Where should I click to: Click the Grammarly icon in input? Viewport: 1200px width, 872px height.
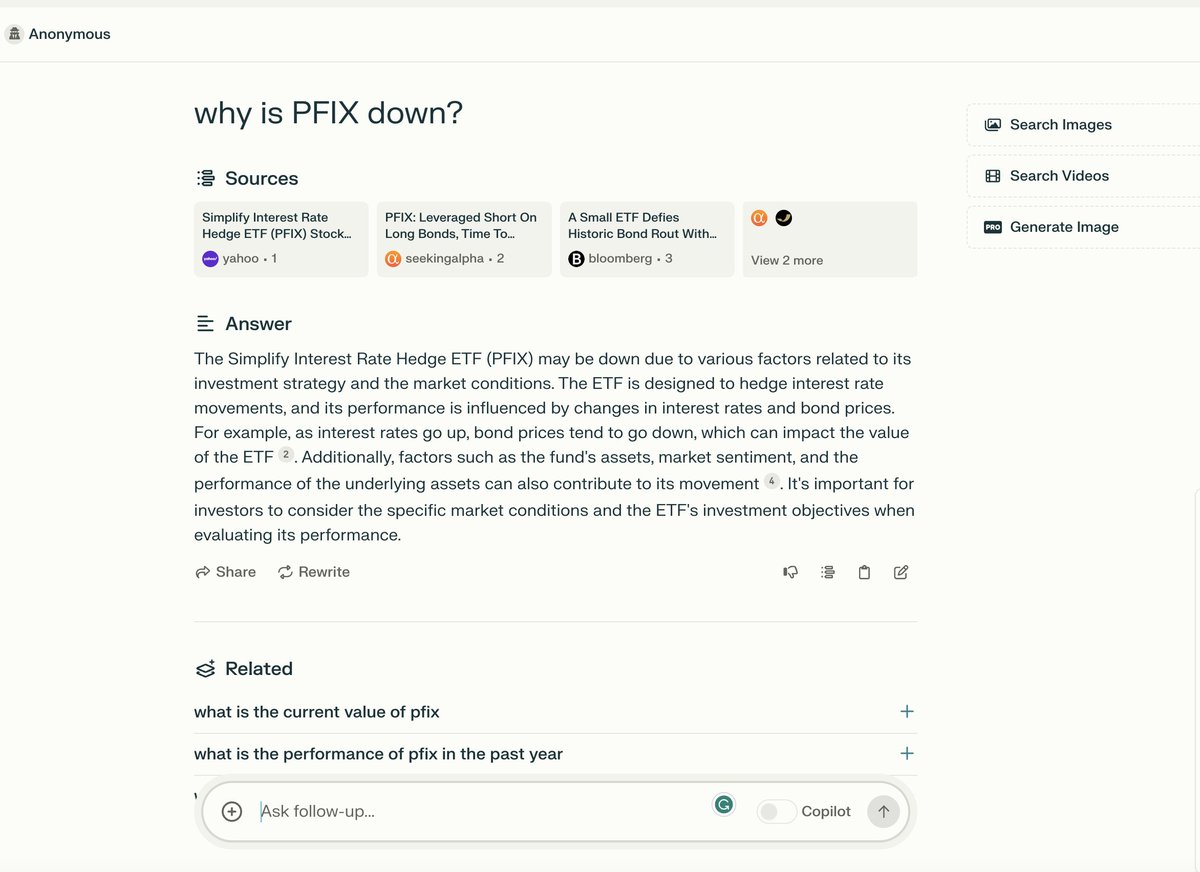pyautogui.click(x=723, y=804)
